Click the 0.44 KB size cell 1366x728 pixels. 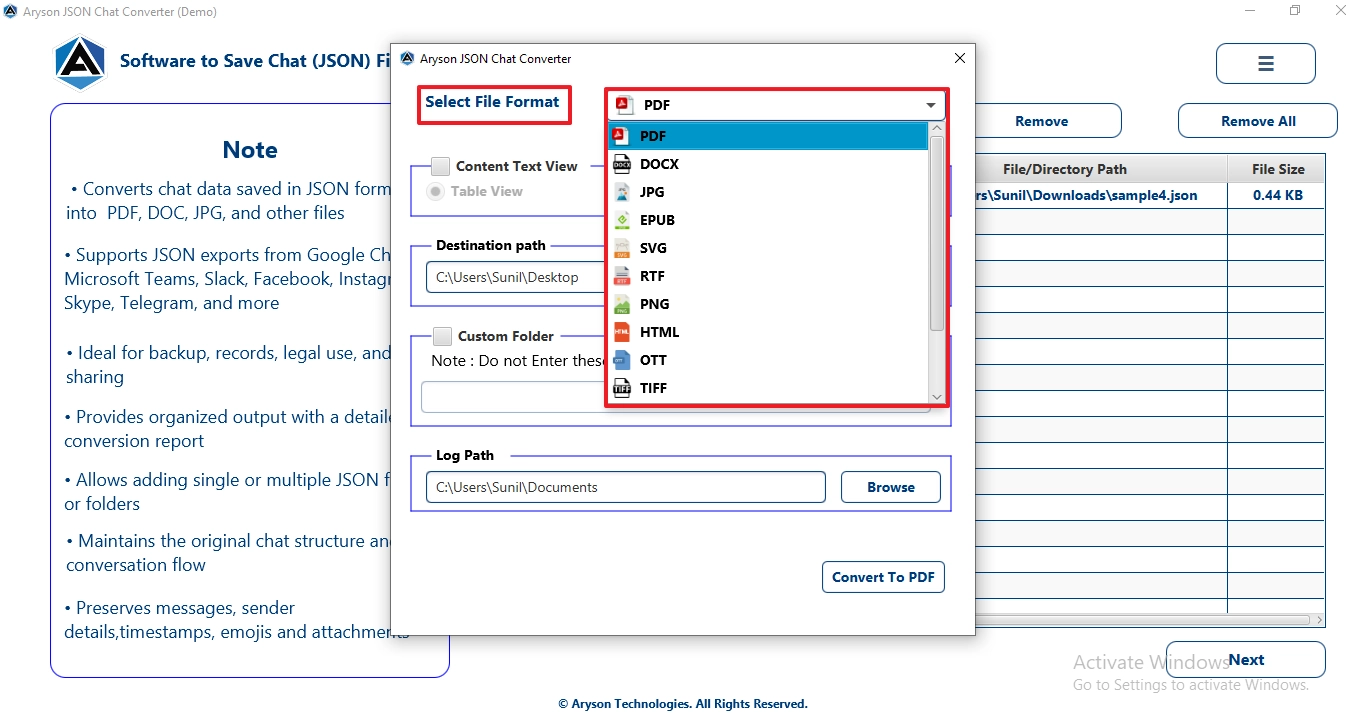[x=1277, y=195]
